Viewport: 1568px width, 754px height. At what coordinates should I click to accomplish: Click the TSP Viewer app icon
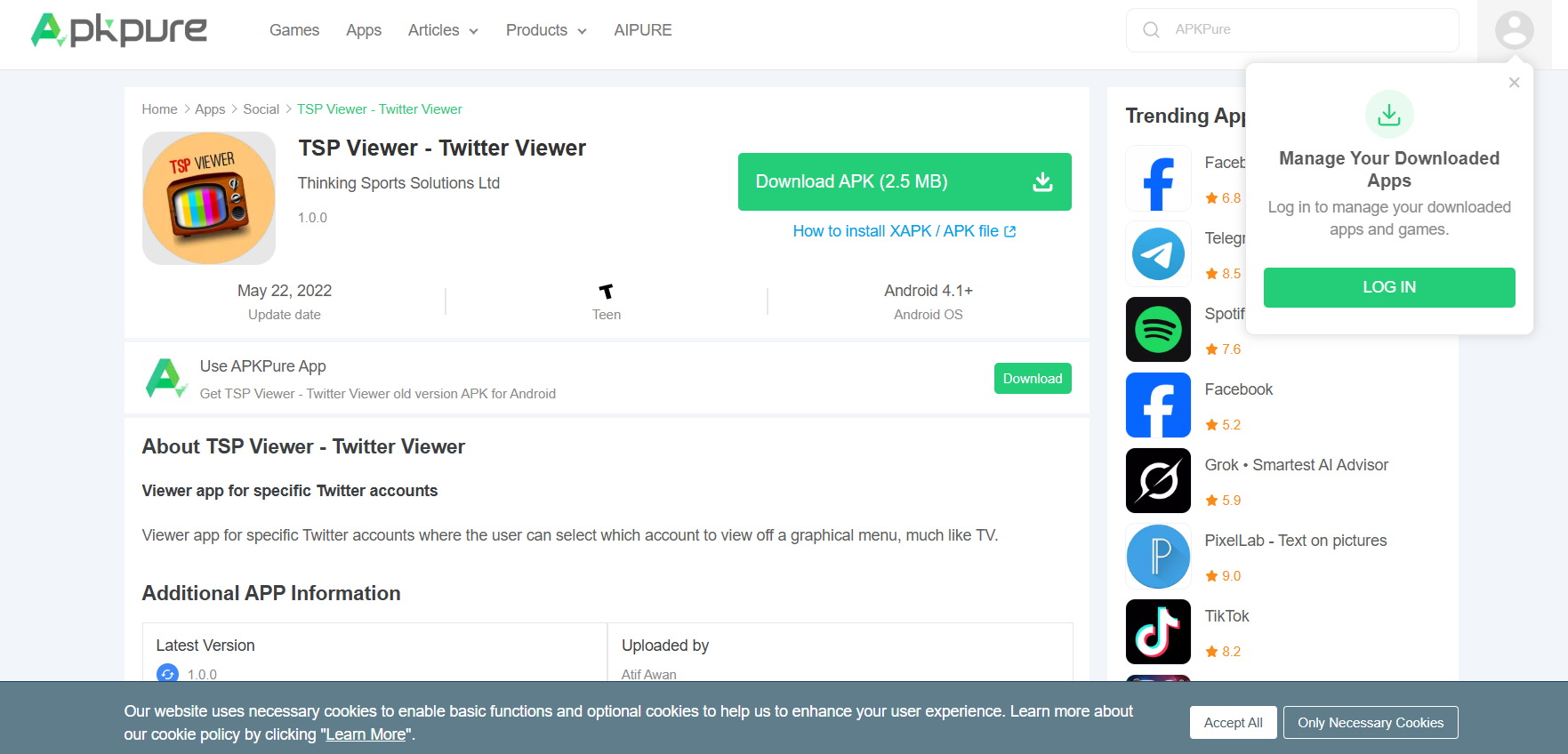point(209,198)
